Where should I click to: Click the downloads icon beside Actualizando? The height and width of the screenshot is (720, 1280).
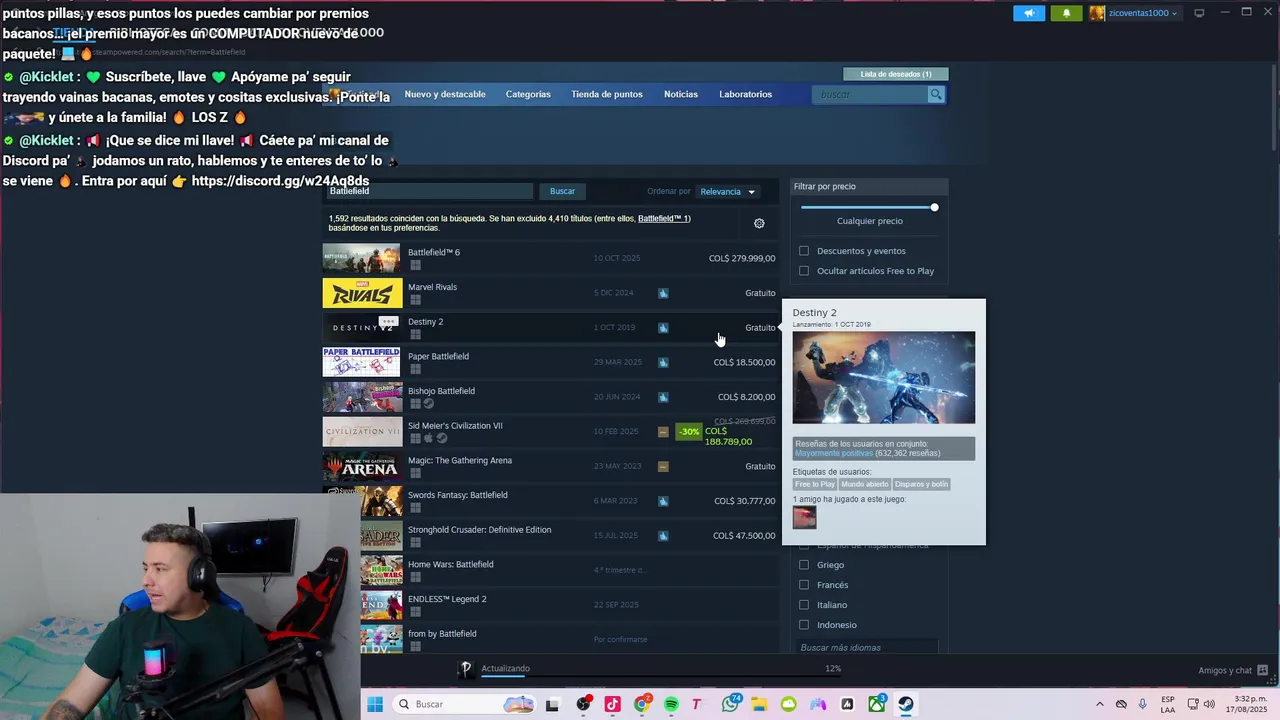click(466, 669)
